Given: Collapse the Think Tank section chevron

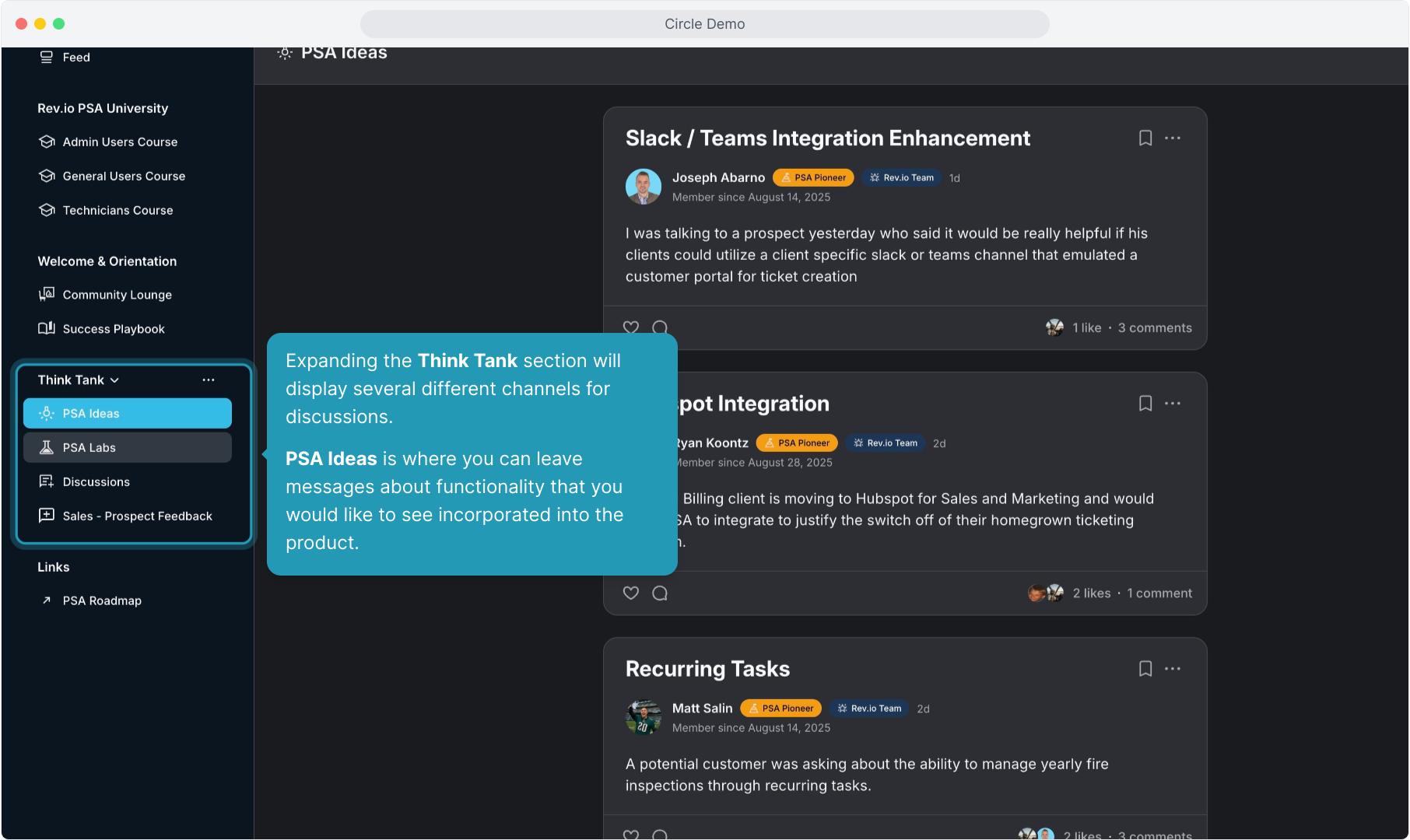Looking at the screenshot, I should [x=115, y=380].
